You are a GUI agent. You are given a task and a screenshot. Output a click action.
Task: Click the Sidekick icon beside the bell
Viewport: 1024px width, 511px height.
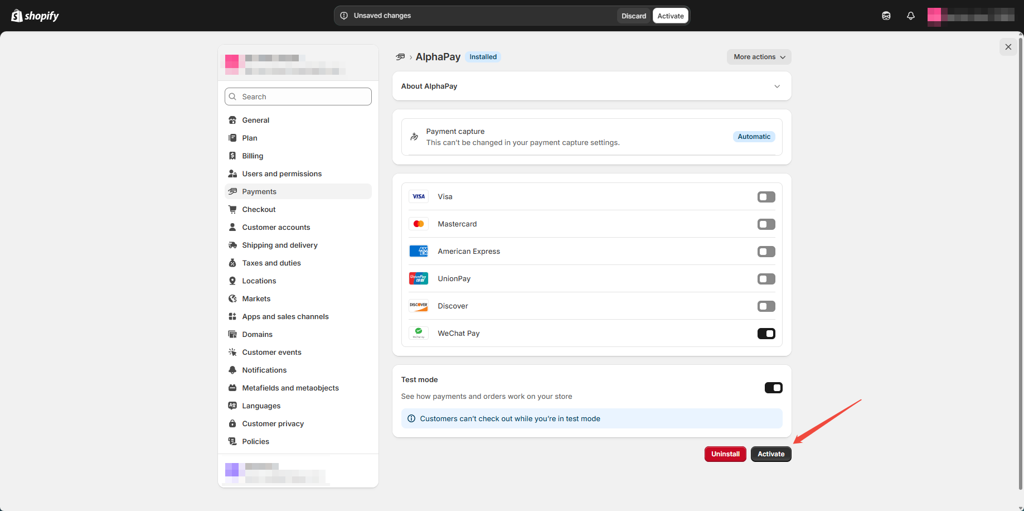pyautogui.click(x=886, y=16)
